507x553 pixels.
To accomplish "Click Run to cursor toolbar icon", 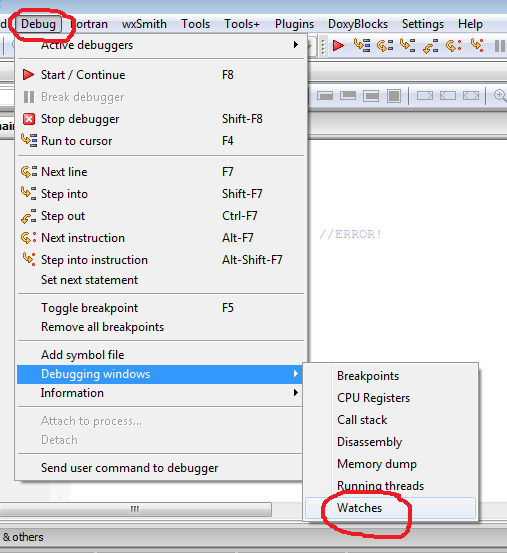I will [362, 45].
